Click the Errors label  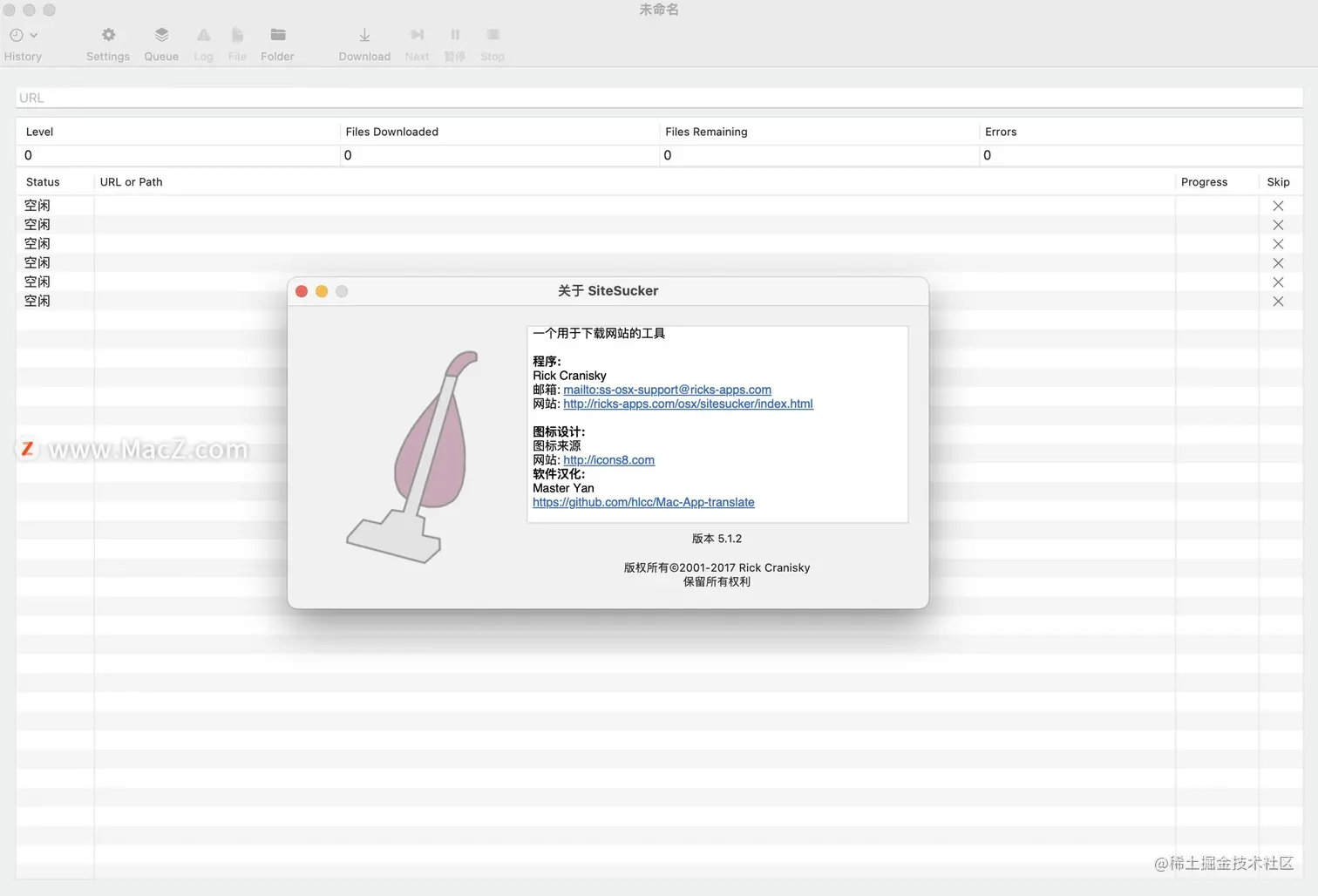pyautogui.click(x=1001, y=132)
